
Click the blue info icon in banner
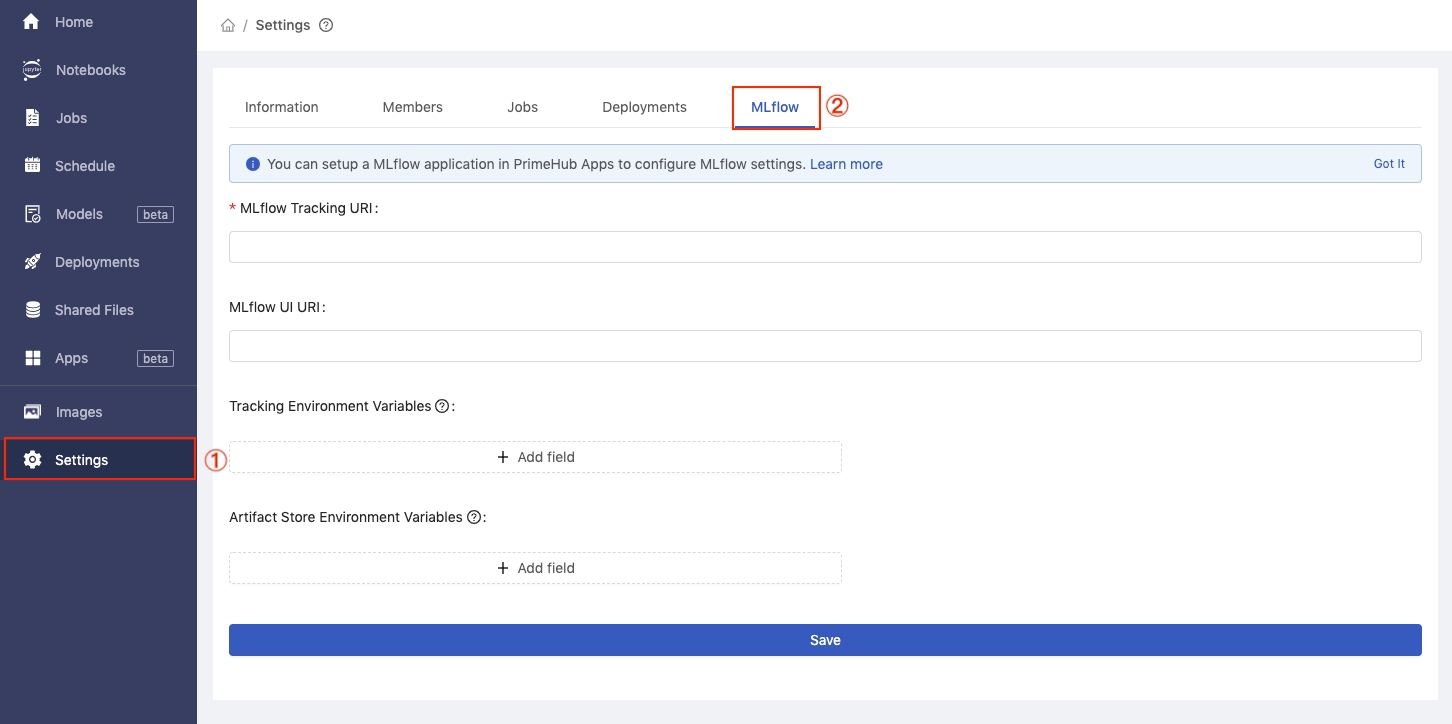click(x=252, y=164)
